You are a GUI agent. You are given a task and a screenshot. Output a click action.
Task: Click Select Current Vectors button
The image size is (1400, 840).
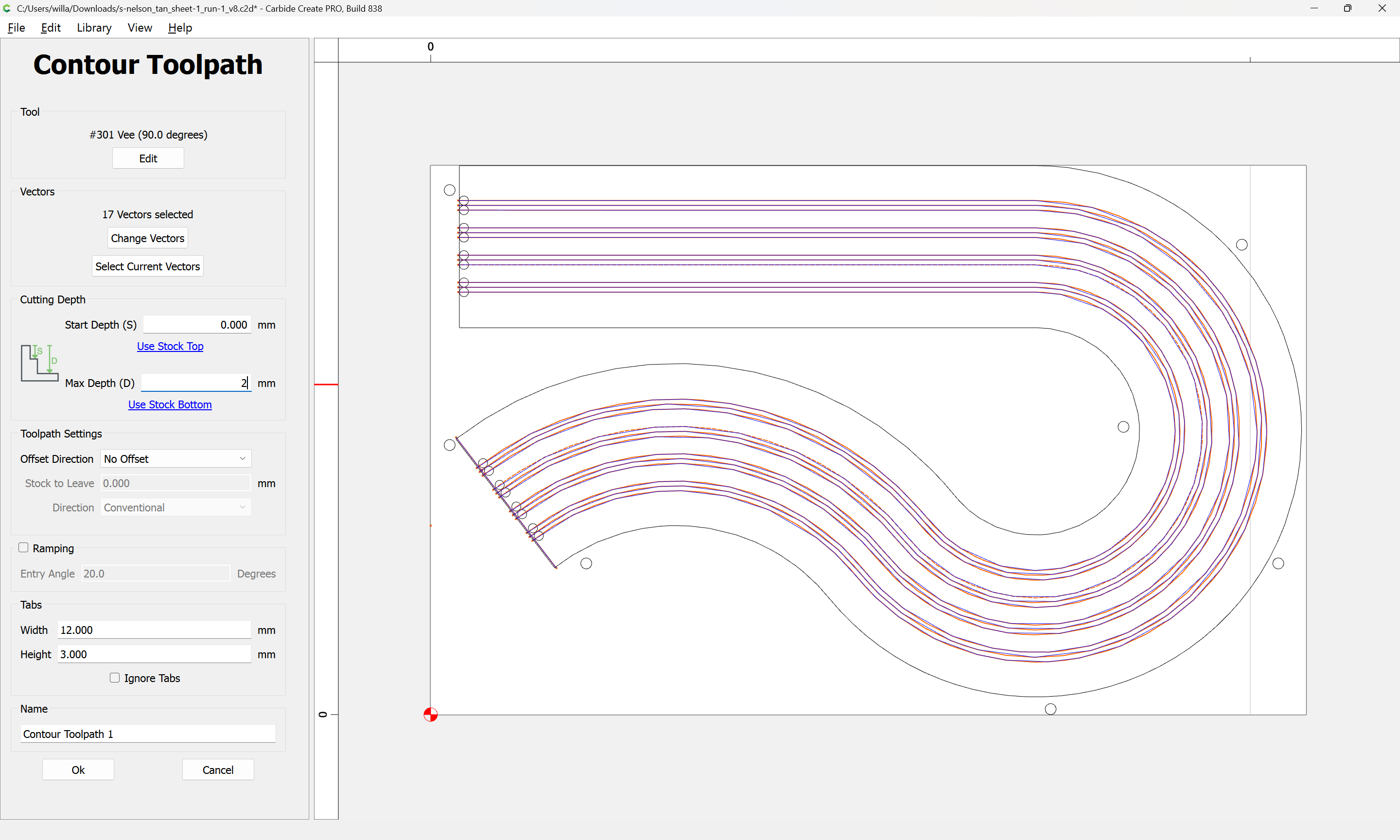pos(147,266)
